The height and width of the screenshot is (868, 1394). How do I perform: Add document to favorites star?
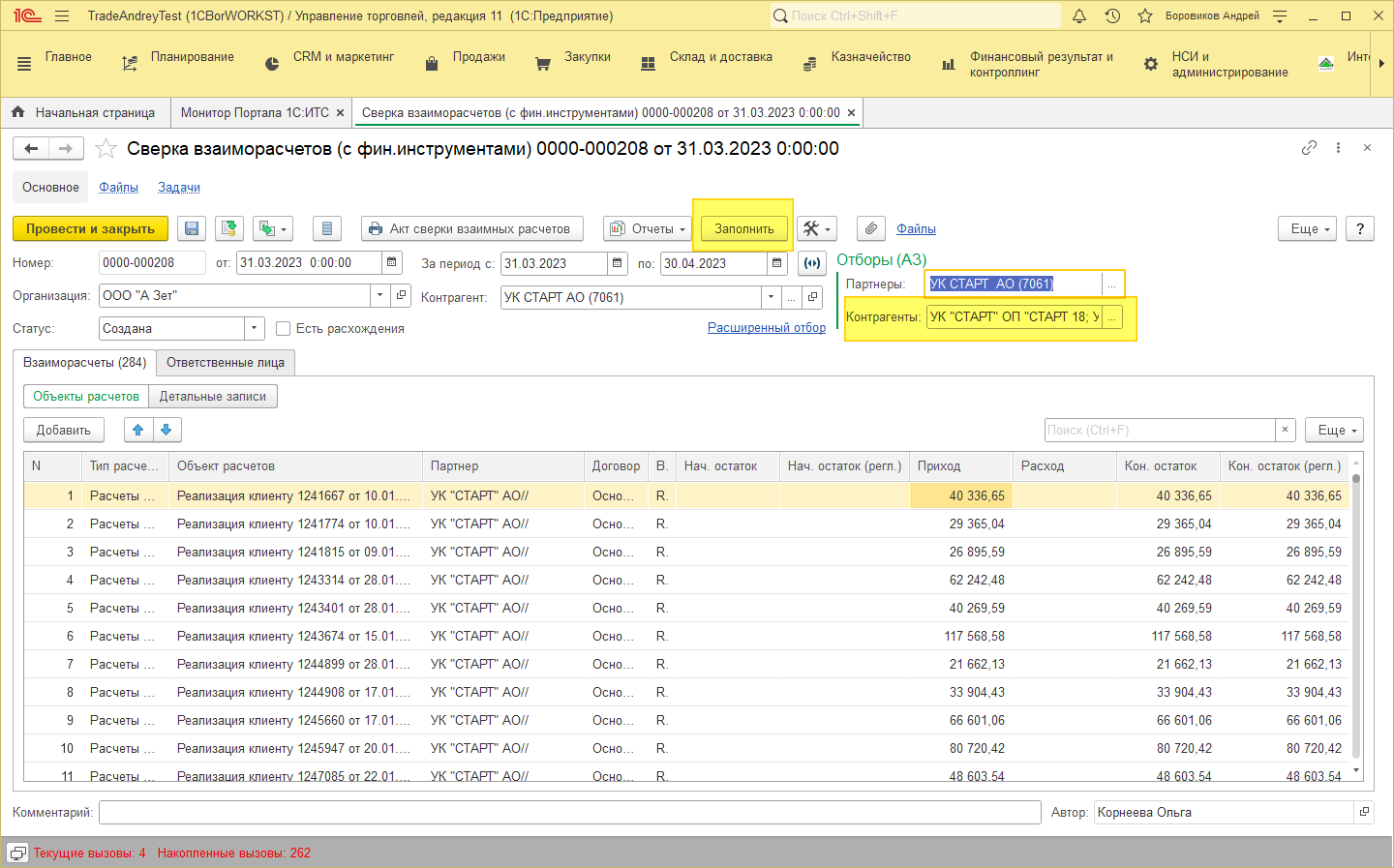coord(106,149)
